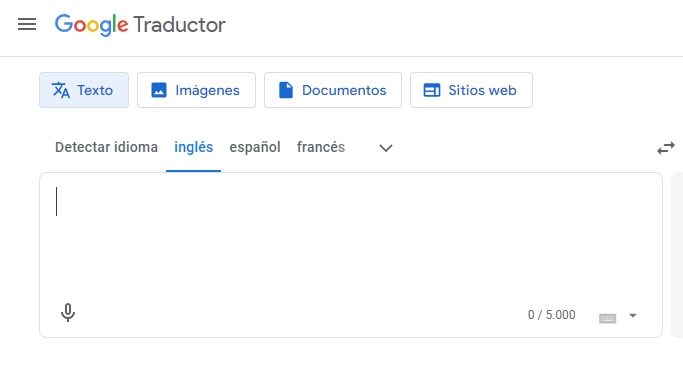Swap source and target languages
Image resolution: width=683 pixels, height=391 pixels.
click(x=666, y=148)
